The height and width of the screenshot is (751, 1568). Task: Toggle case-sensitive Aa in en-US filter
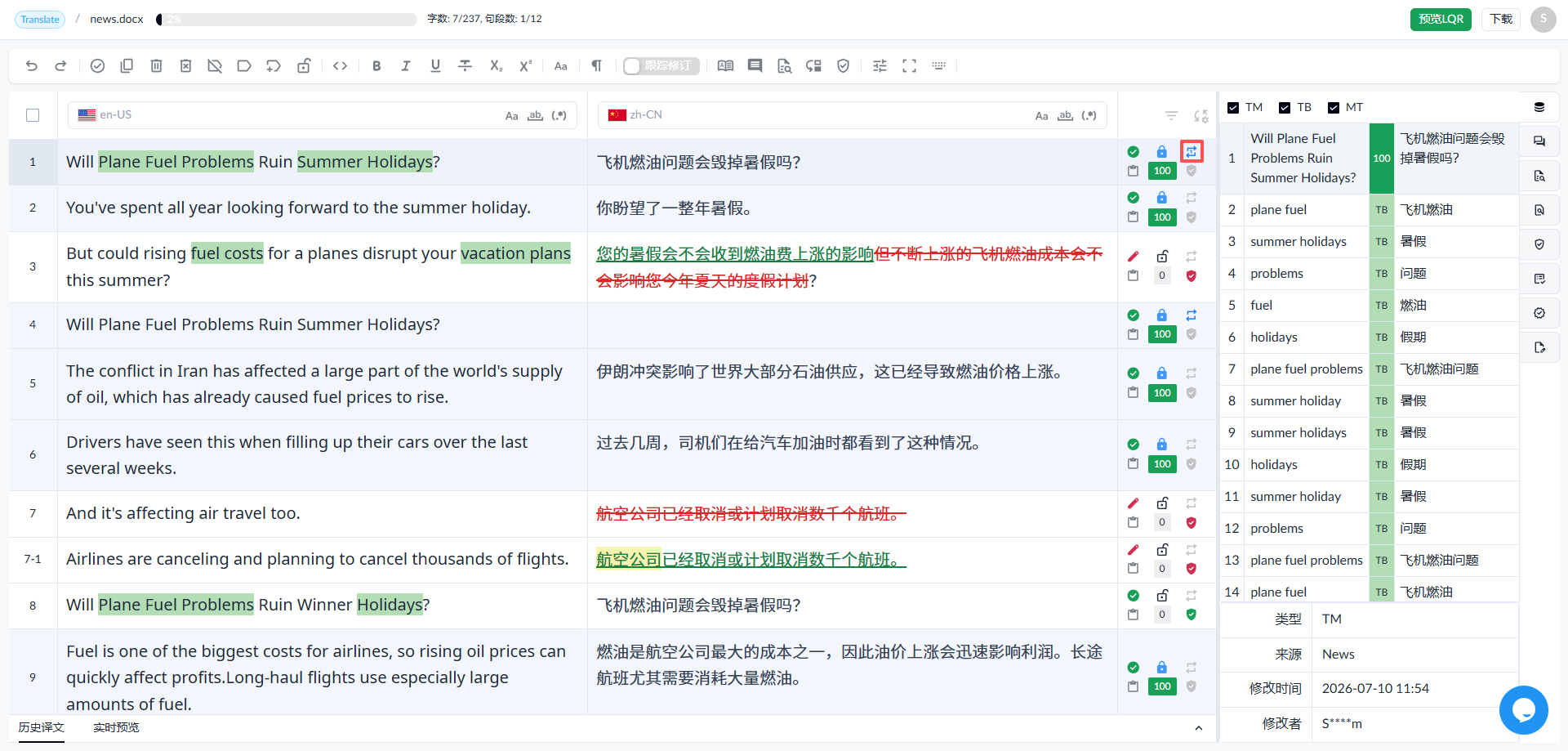point(511,116)
